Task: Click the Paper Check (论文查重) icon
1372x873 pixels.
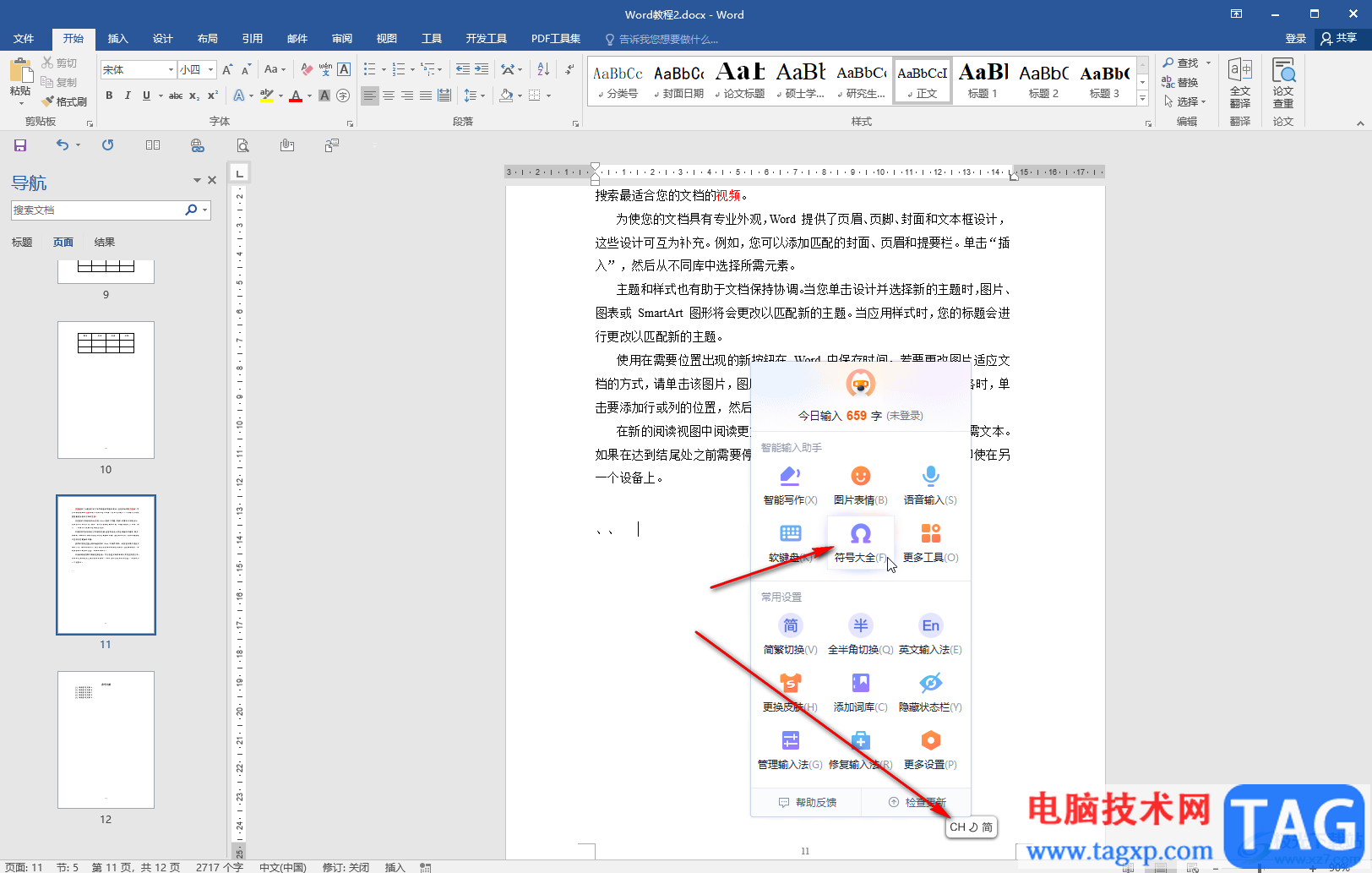Action: pyautogui.click(x=1283, y=83)
